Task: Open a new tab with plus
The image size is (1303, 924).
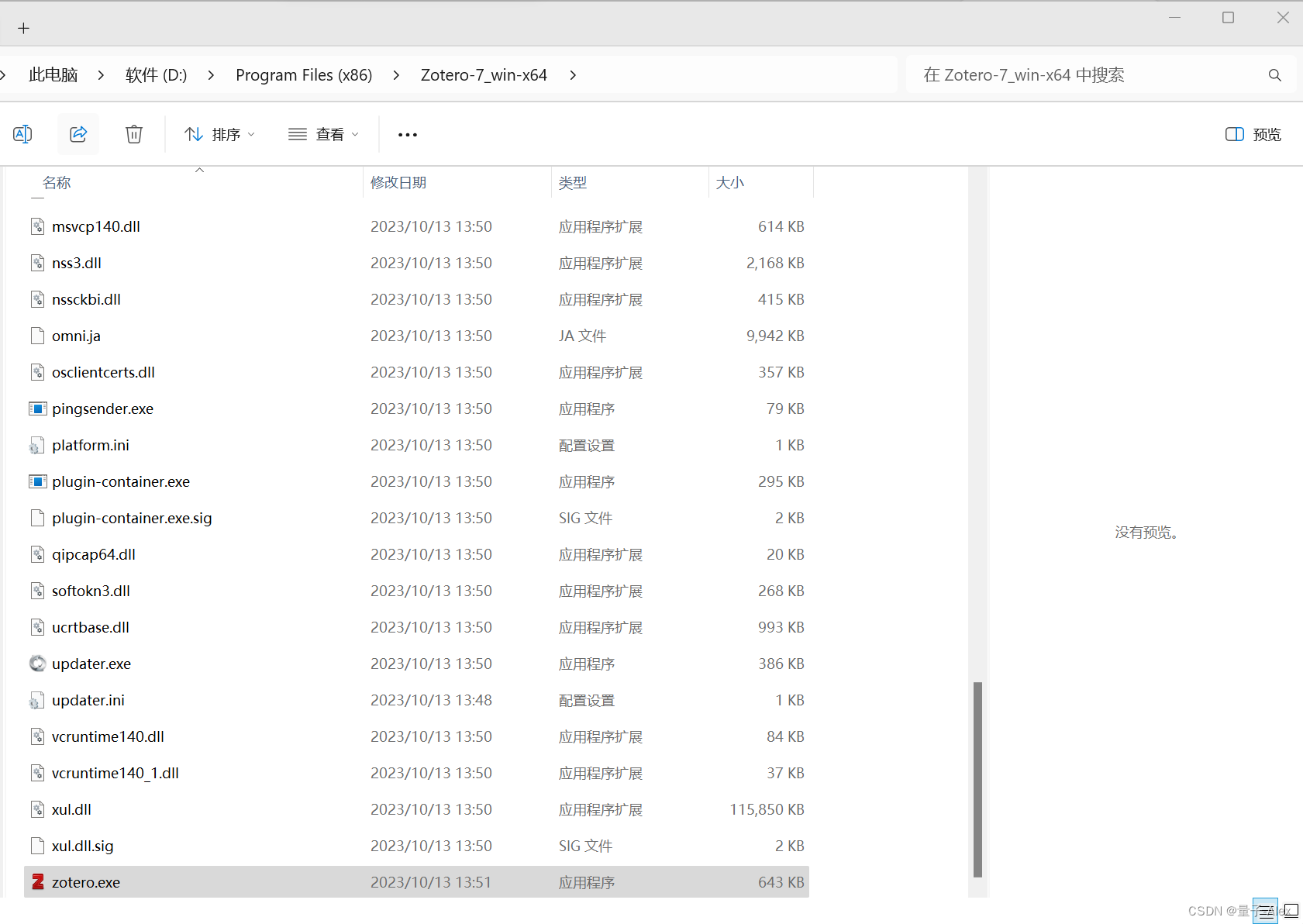Action: pos(24,29)
